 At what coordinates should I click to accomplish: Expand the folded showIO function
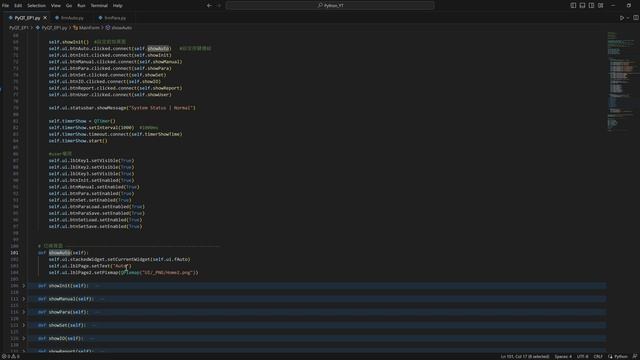tap(24, 338)
